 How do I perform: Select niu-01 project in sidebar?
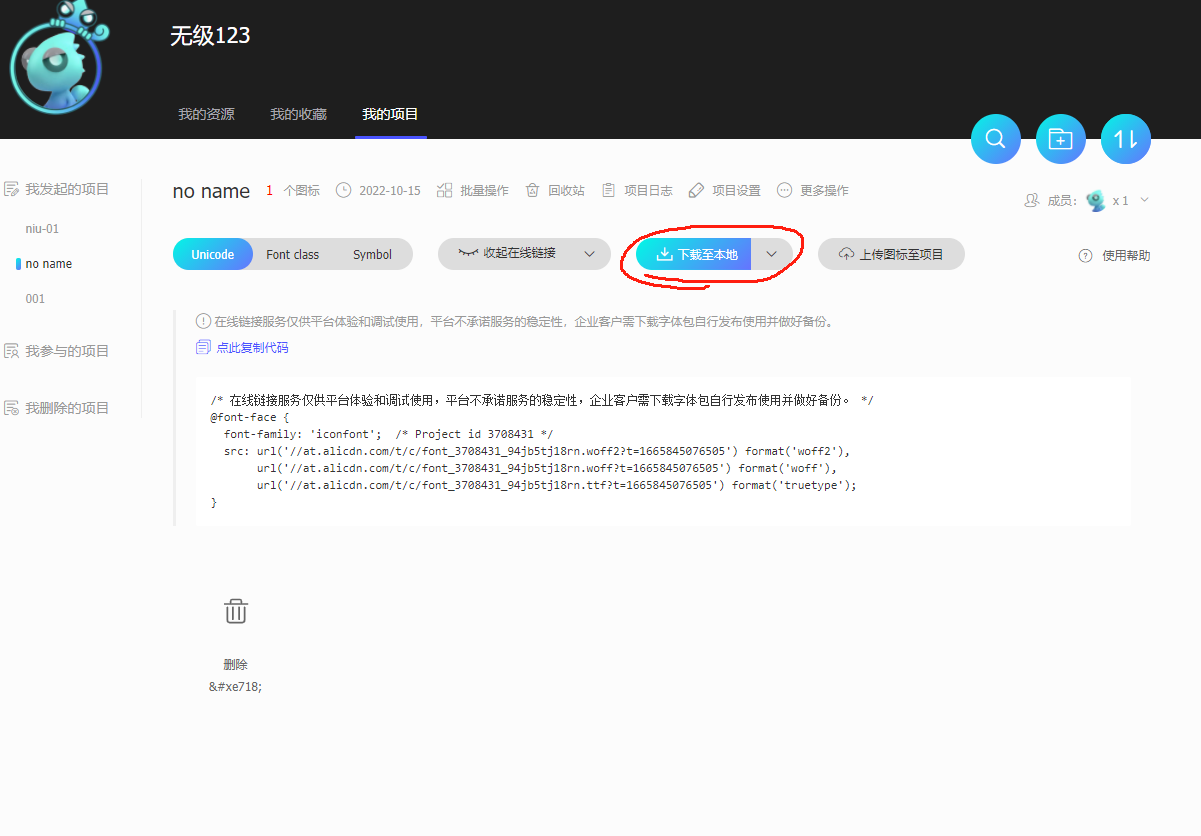point(42,229)
